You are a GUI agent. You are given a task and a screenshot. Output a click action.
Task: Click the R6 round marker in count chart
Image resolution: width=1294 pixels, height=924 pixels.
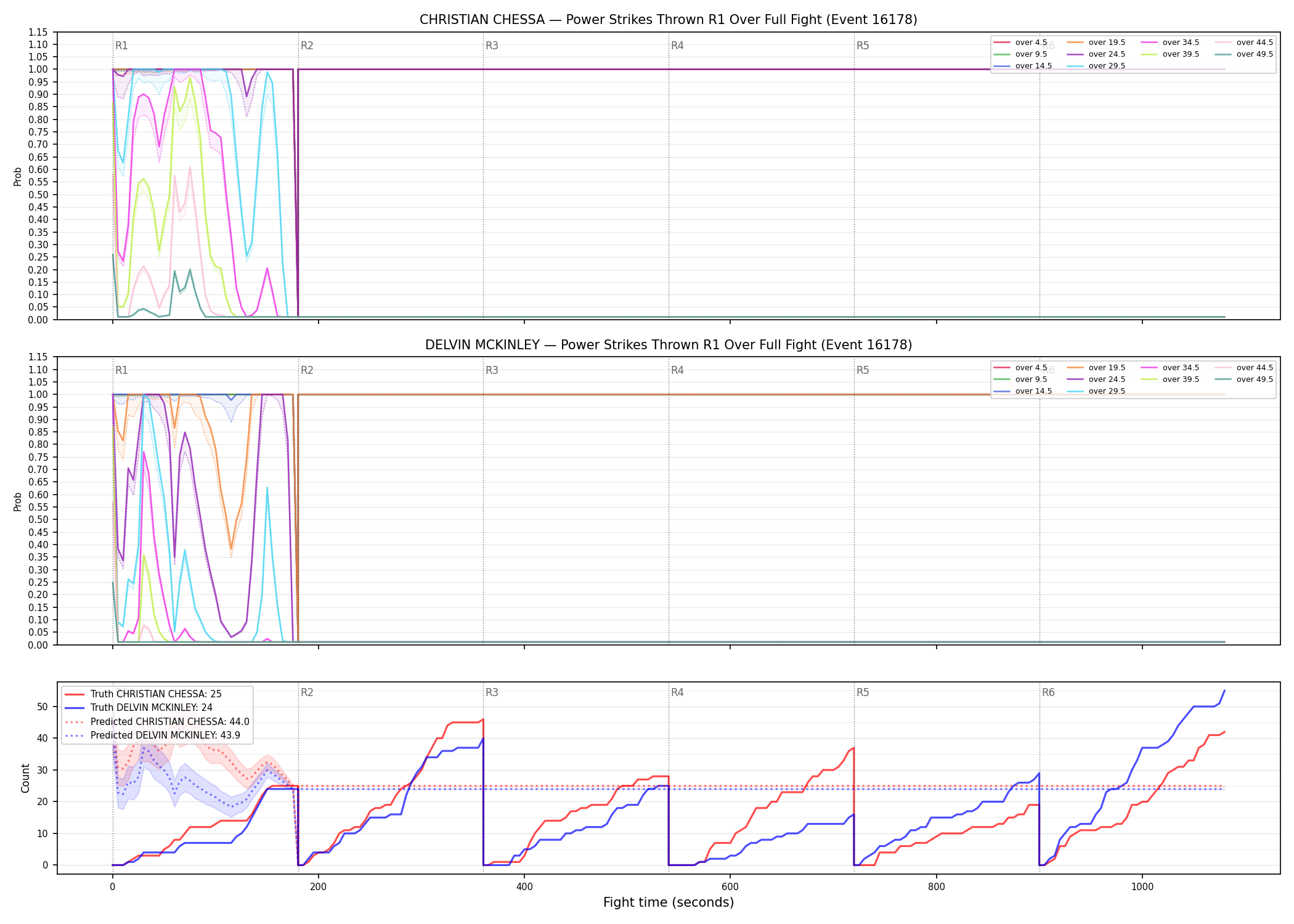[x=1048, y=692]
